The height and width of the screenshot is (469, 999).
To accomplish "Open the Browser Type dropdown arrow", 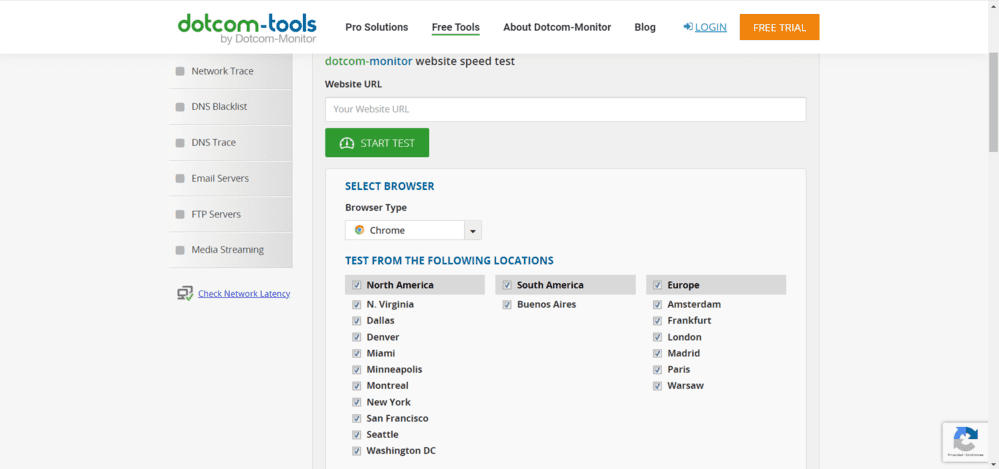I will [473, 231].
